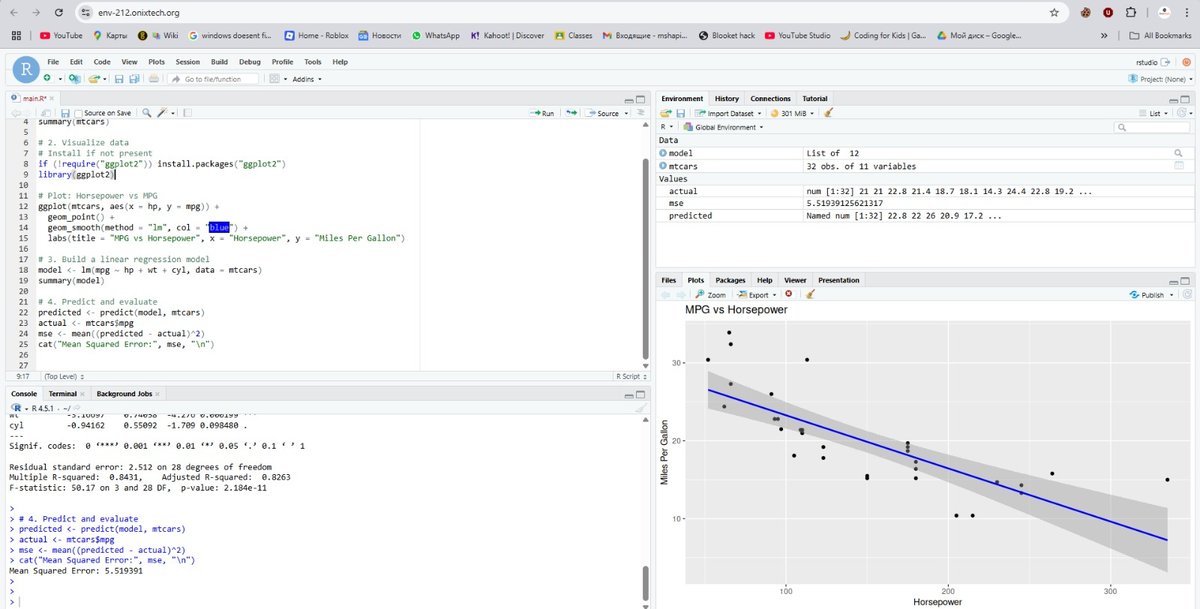Open All Bookmarks folder
1200x609 pixels.
1159,35
